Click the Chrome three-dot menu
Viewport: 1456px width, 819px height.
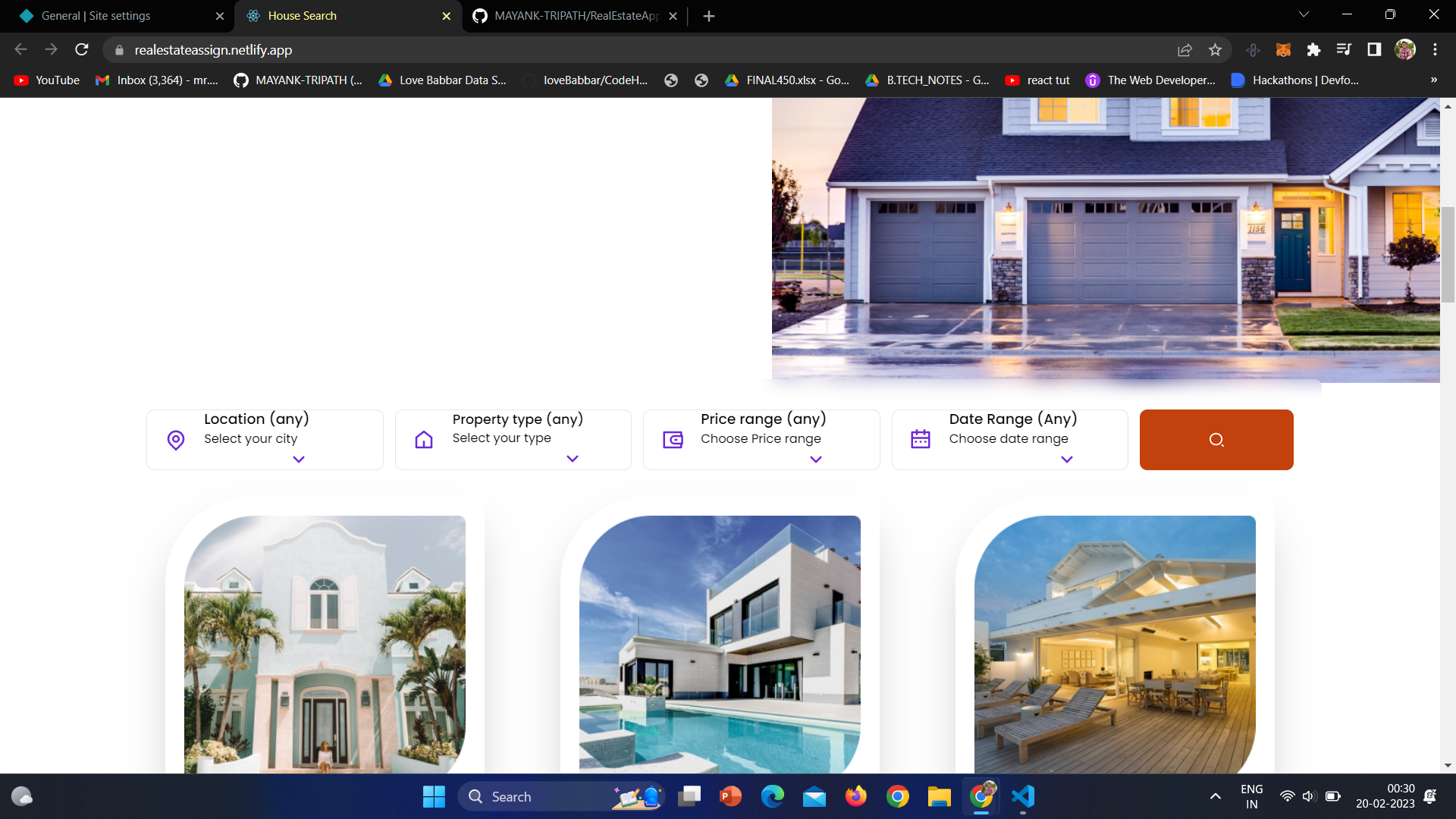coord(1435,50)
